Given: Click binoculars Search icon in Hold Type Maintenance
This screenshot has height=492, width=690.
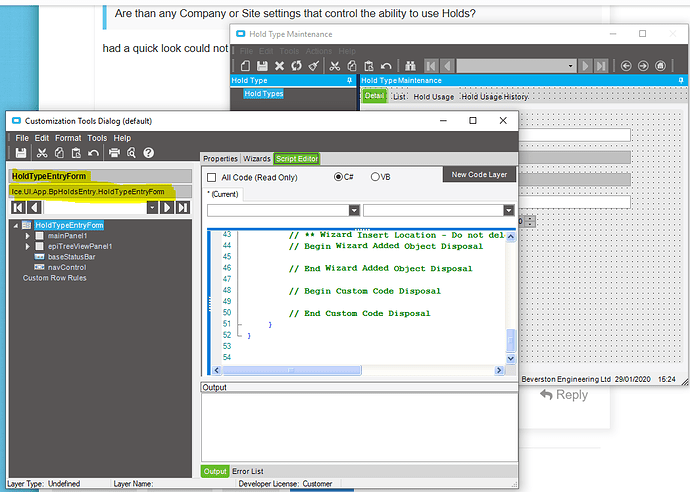Looking at the screenshot, I should (x=411, y=66).
